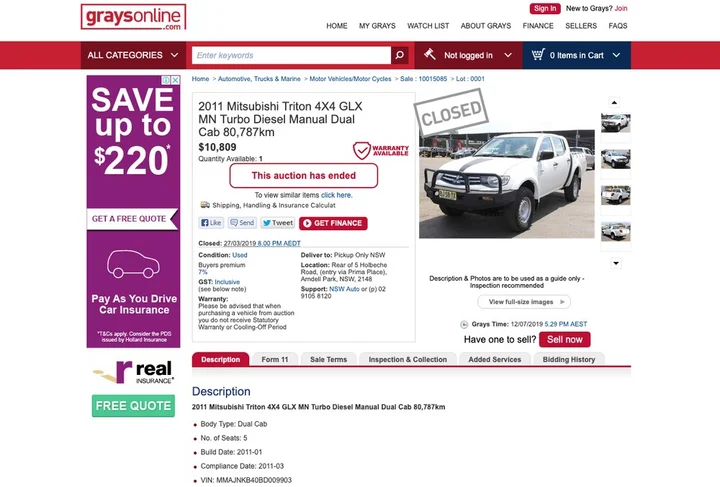Open the Inspection & Collection tab

point(407,359)
